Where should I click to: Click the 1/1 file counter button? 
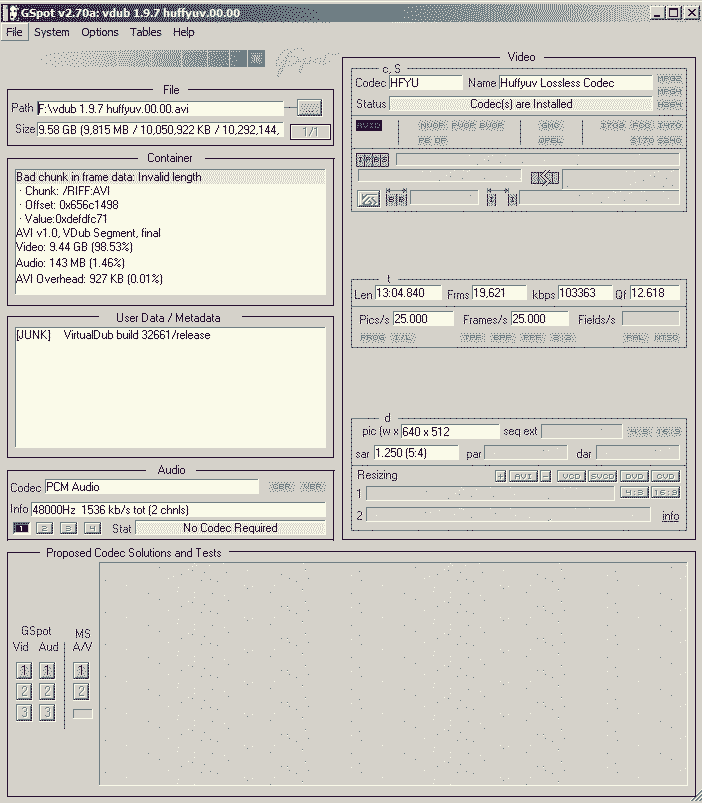(x=310, y=132)
